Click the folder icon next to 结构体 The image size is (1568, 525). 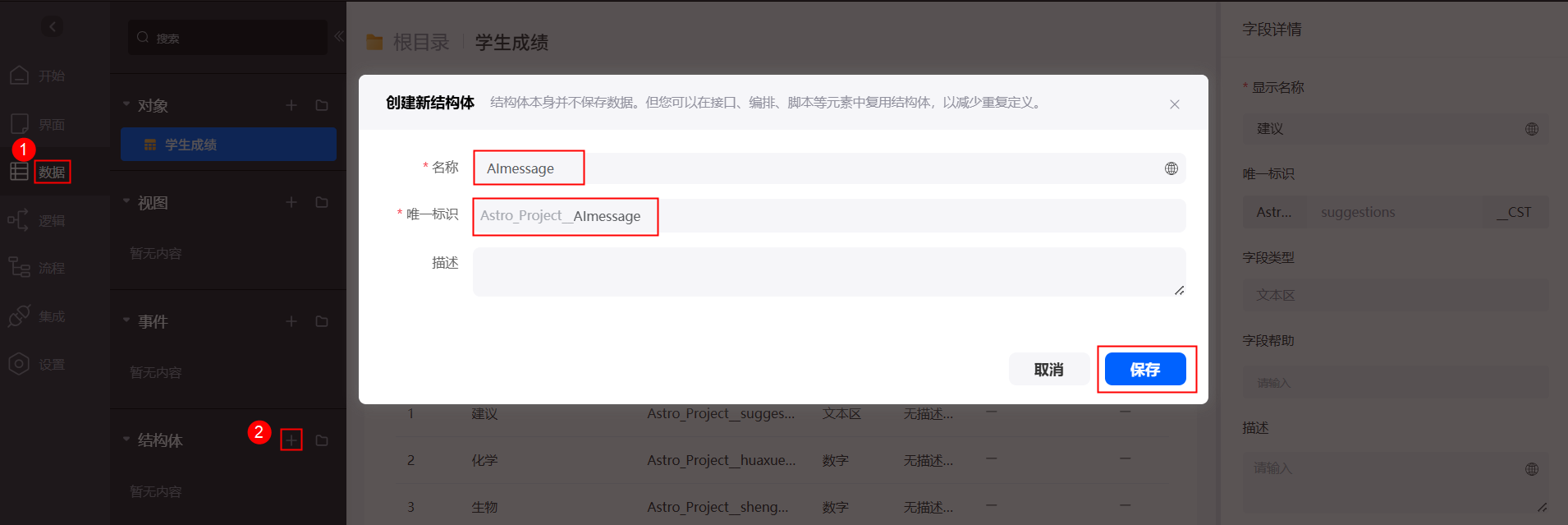322,440
